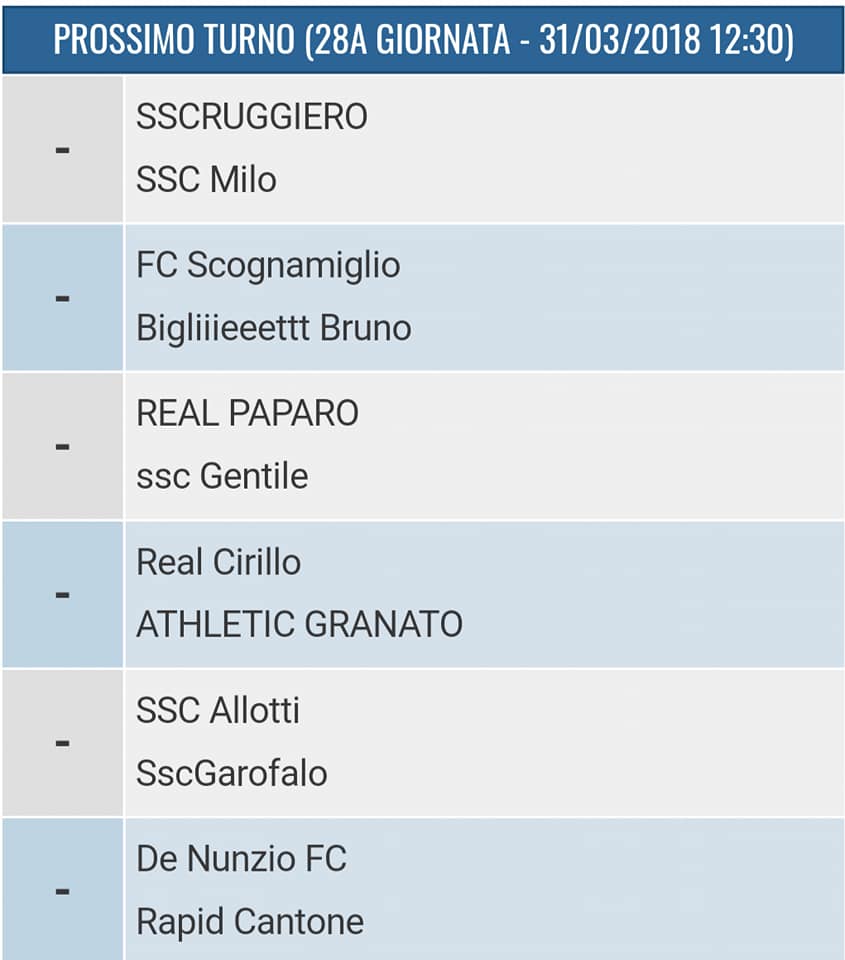Screen dimensions: 845x960
Task: View the SSC Allotti team
Action: (218, 711)
